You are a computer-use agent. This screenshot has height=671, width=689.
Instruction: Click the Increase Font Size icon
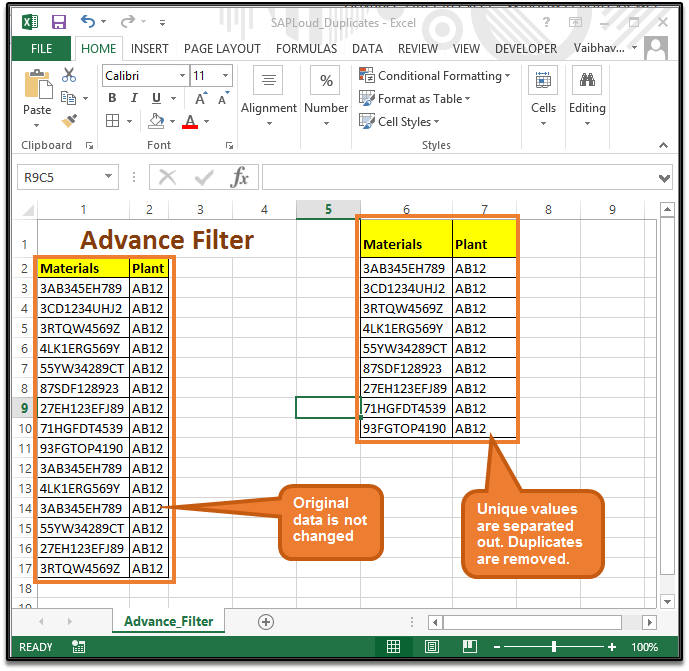pyautogui.click(x=201, y=98)
